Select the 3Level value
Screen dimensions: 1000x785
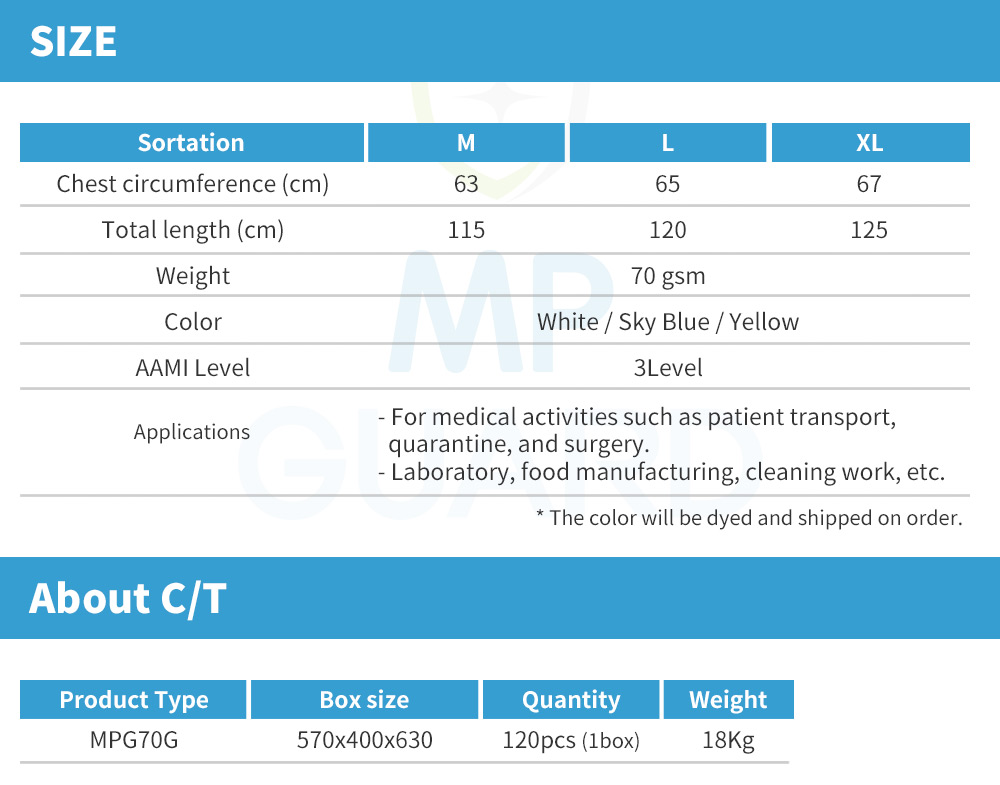pyautogui.click(x=667, y=368)
